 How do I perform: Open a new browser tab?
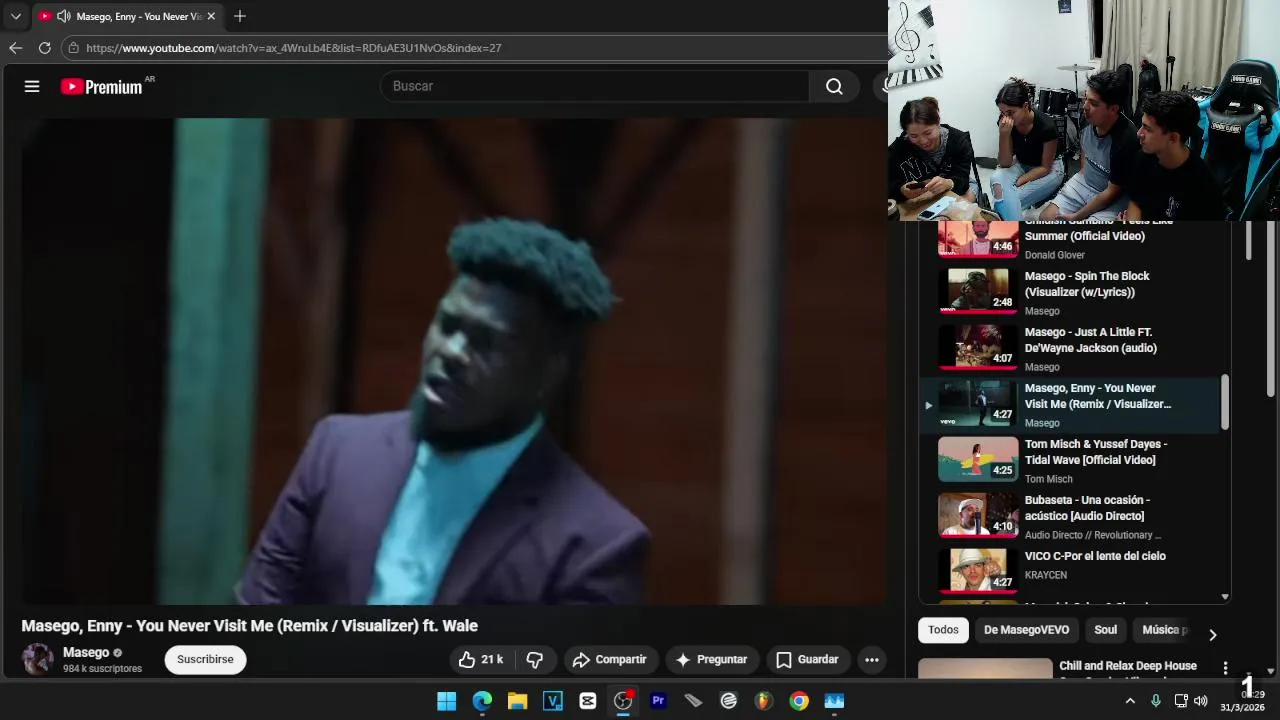click(x=239, y=16)
